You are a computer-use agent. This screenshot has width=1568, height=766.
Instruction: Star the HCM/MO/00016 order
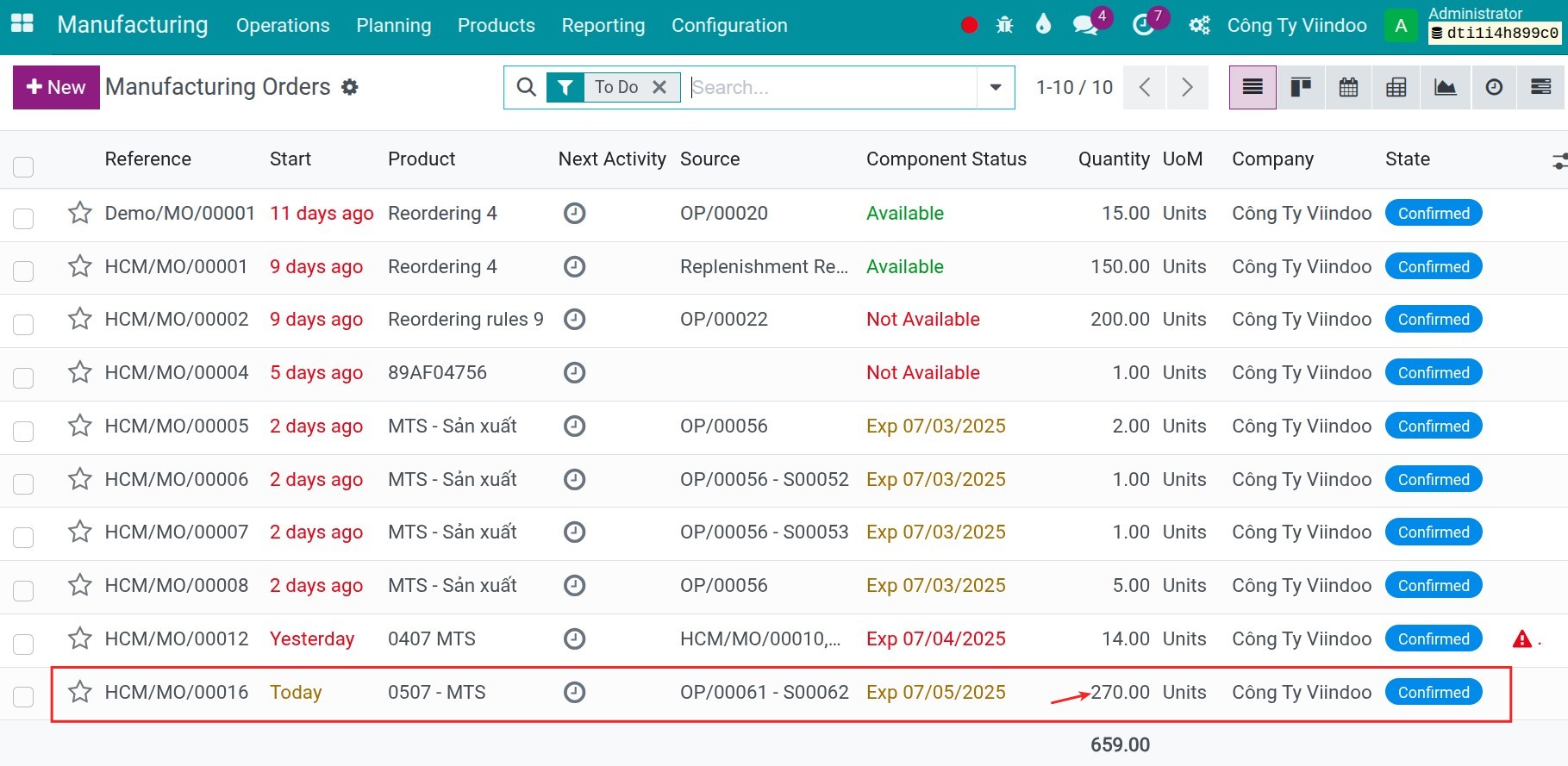click(80, 692)
